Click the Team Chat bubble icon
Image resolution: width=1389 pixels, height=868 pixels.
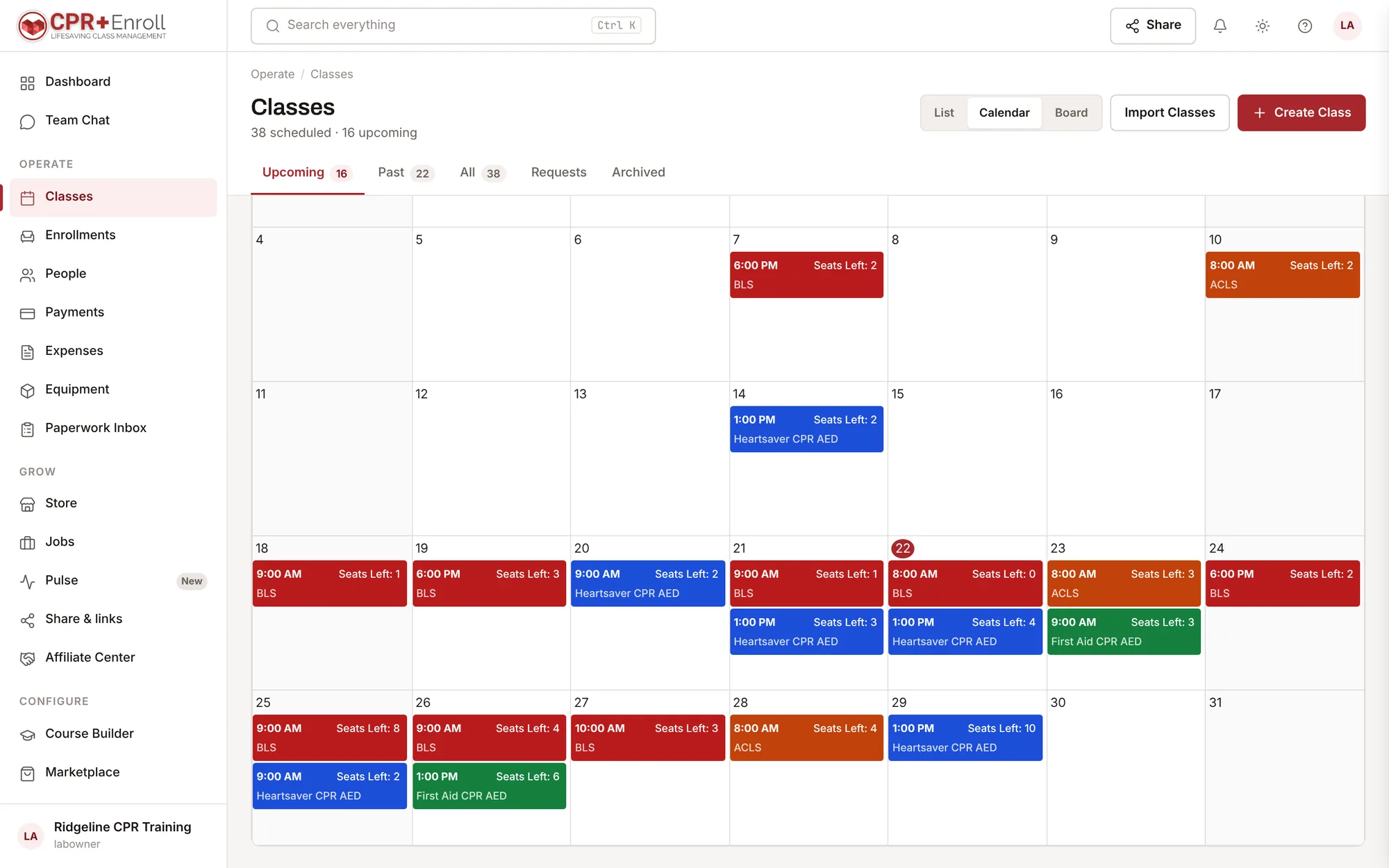[27, 122]
